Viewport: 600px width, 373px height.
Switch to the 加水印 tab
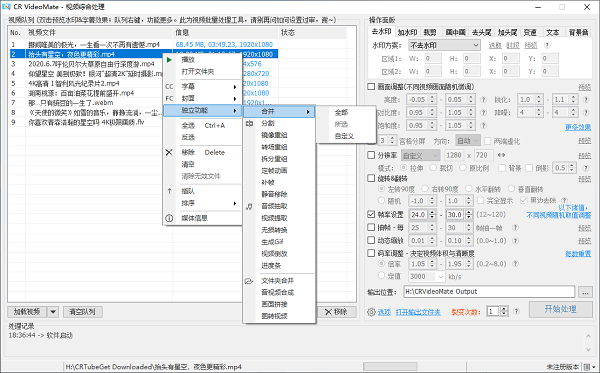point(407,33)
